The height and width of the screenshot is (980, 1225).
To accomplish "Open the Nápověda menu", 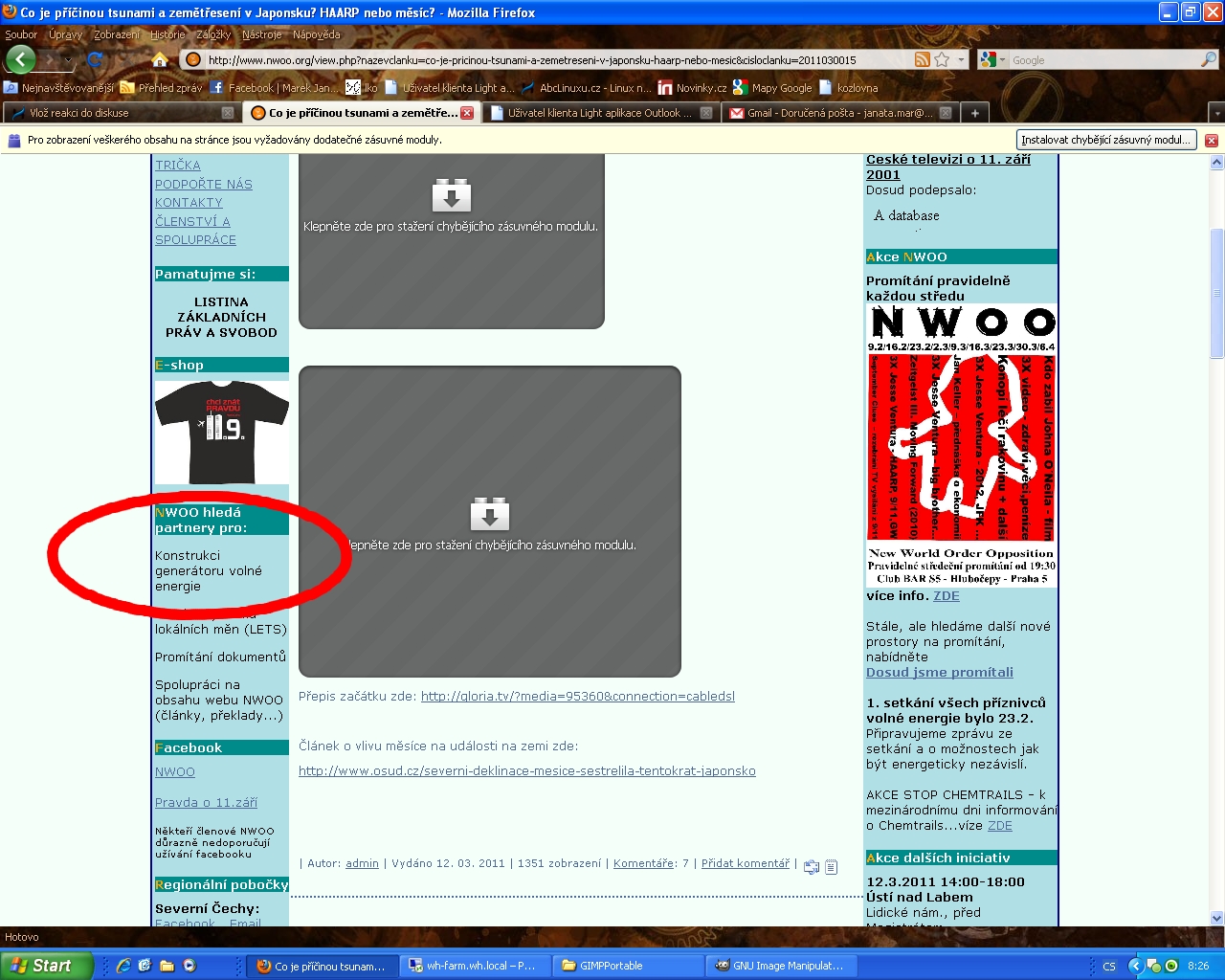I will [317, 34].
